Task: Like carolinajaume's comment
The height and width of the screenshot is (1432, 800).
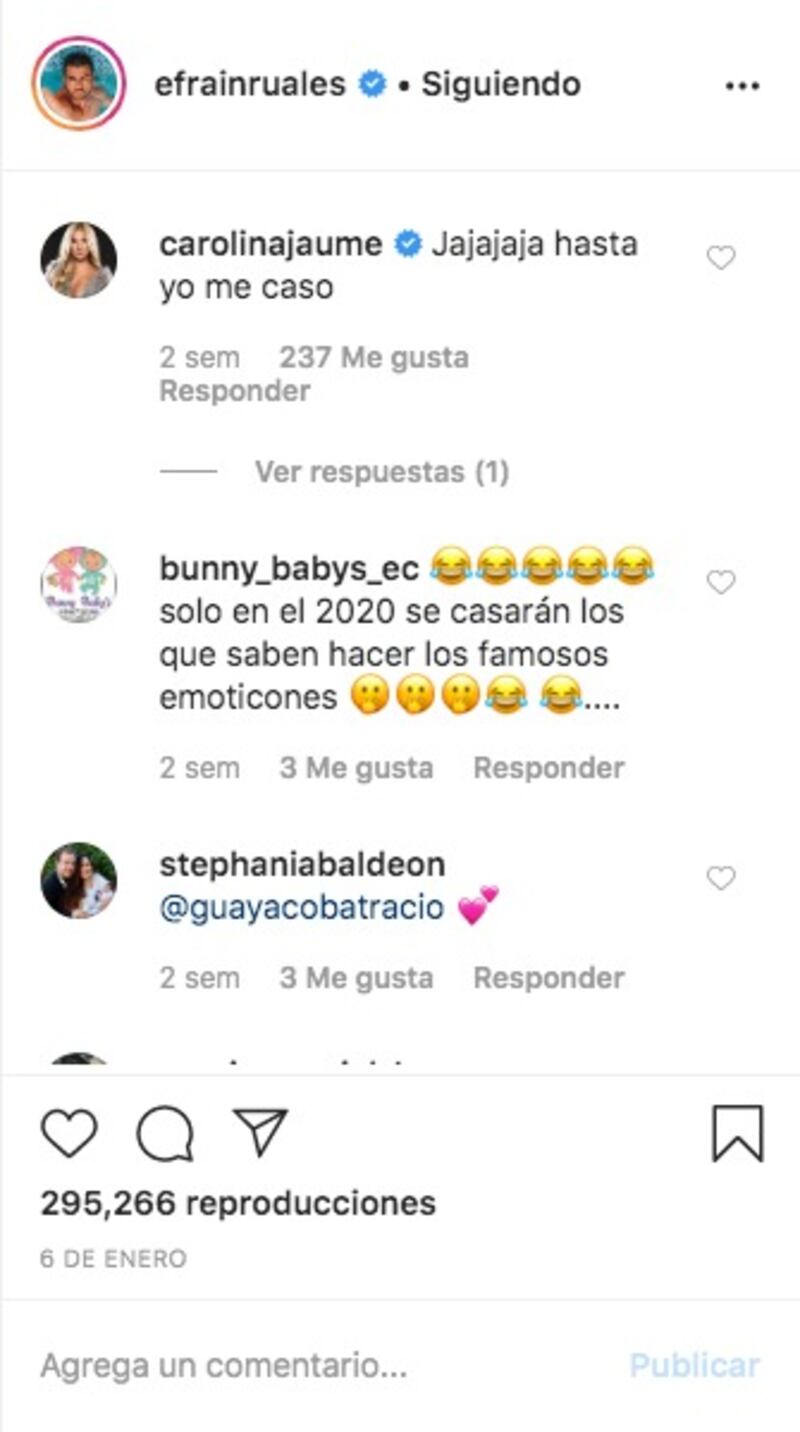Action: (x=721, y=259)
